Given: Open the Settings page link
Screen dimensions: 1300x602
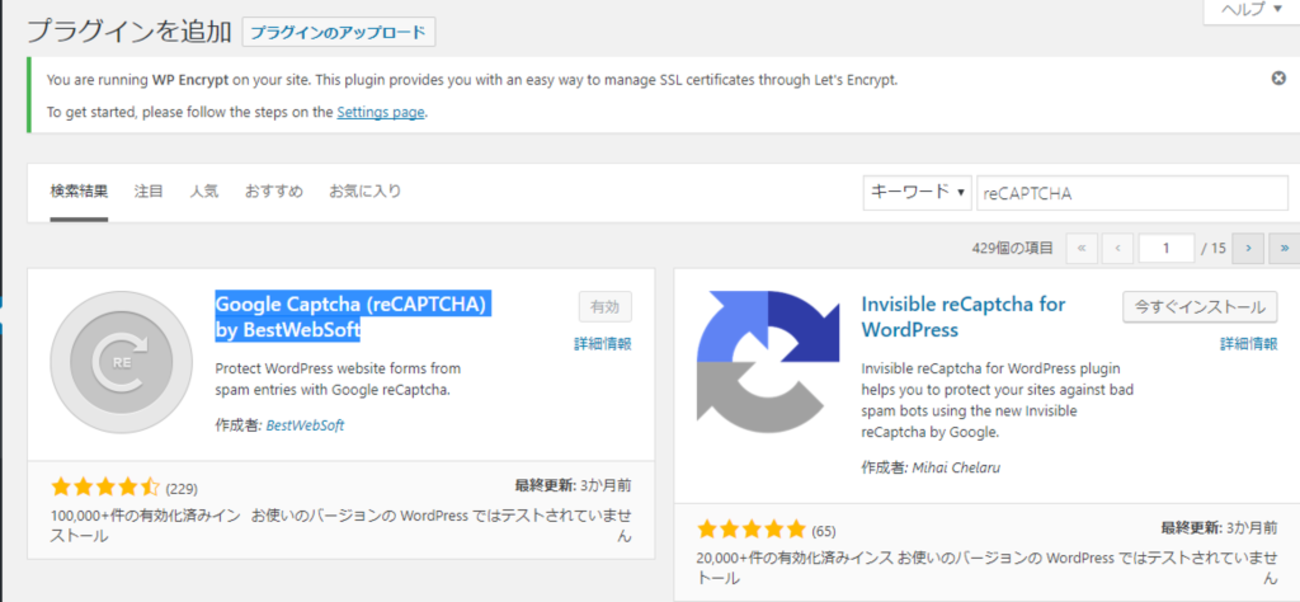Looking at the screenshot, I should (x=380, y=112).
